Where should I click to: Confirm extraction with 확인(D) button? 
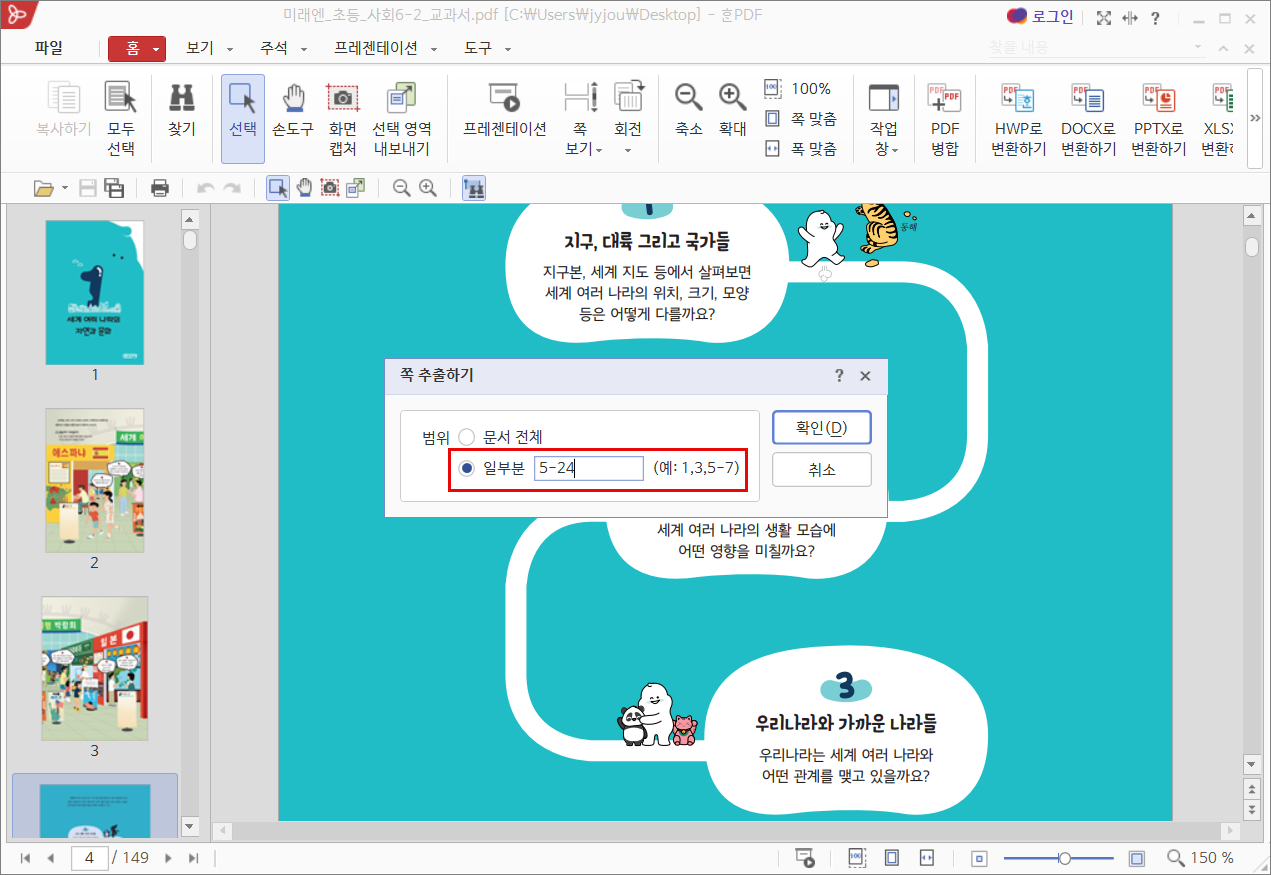(x=822, y=428)
